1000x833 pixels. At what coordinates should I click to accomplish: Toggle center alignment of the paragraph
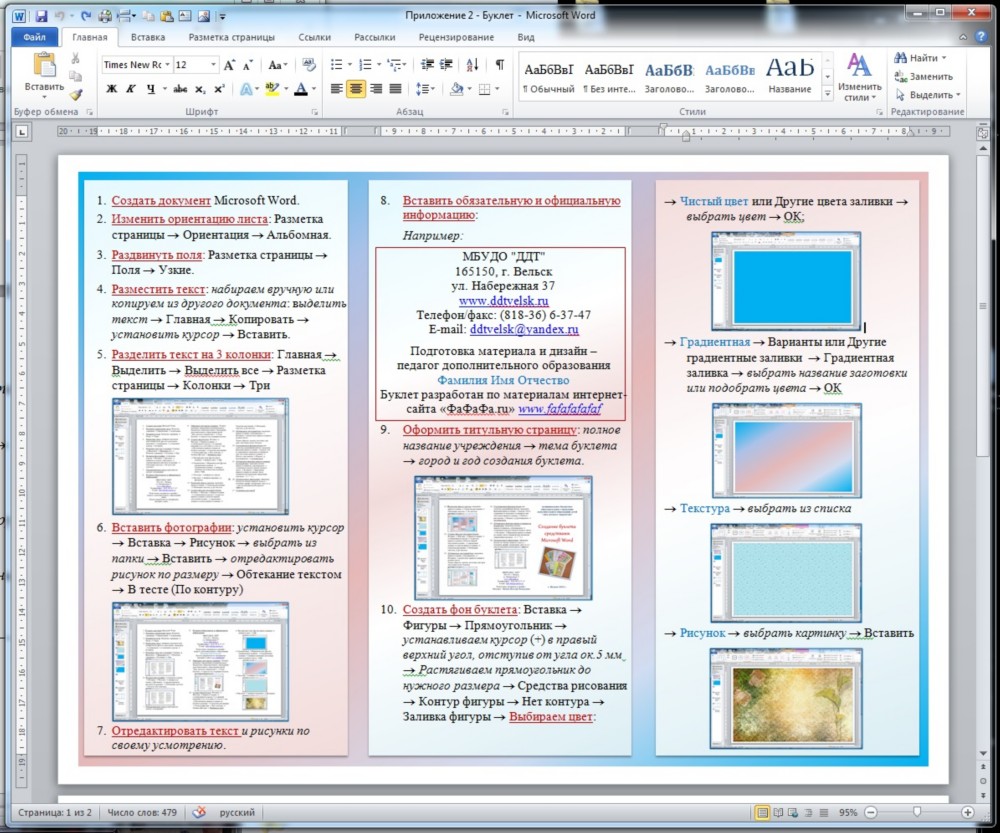tap(356, 89)
